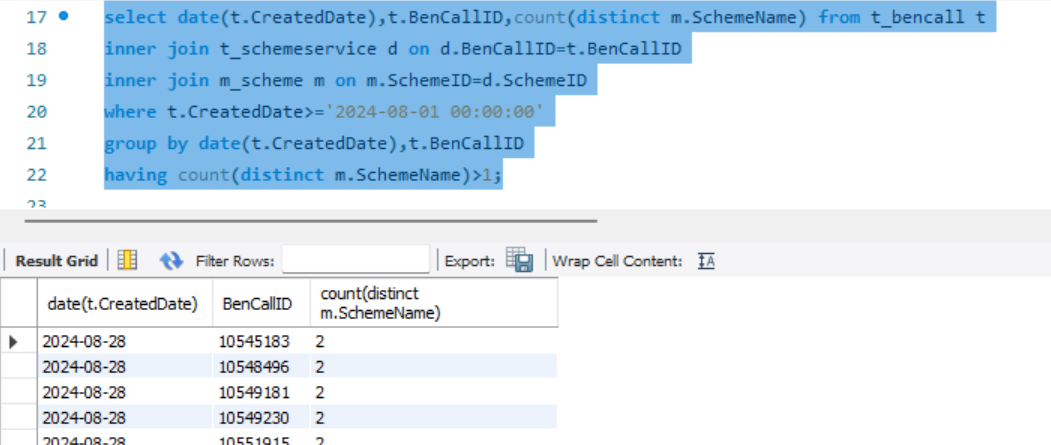Click the count cell in the 10545183 row
1051x445 pixels.
click(434, 342)
